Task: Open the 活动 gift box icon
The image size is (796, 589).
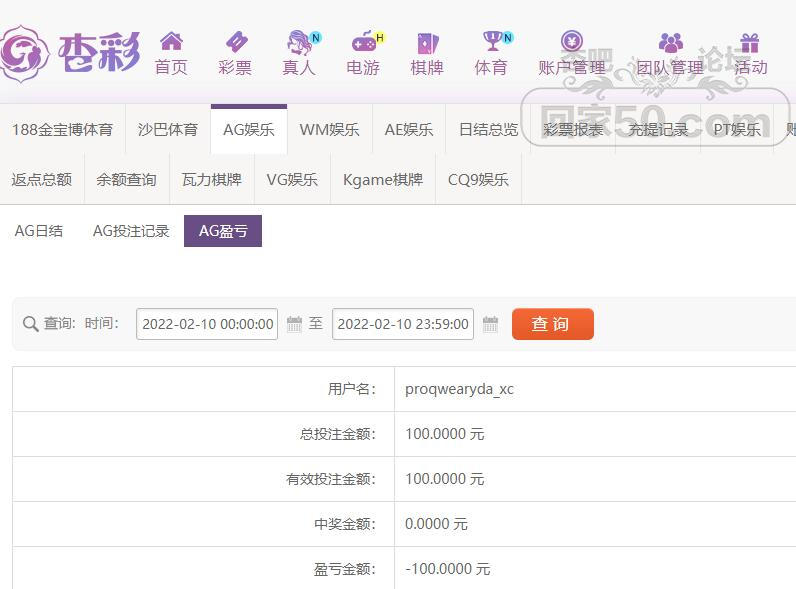Action: (750, 43)
